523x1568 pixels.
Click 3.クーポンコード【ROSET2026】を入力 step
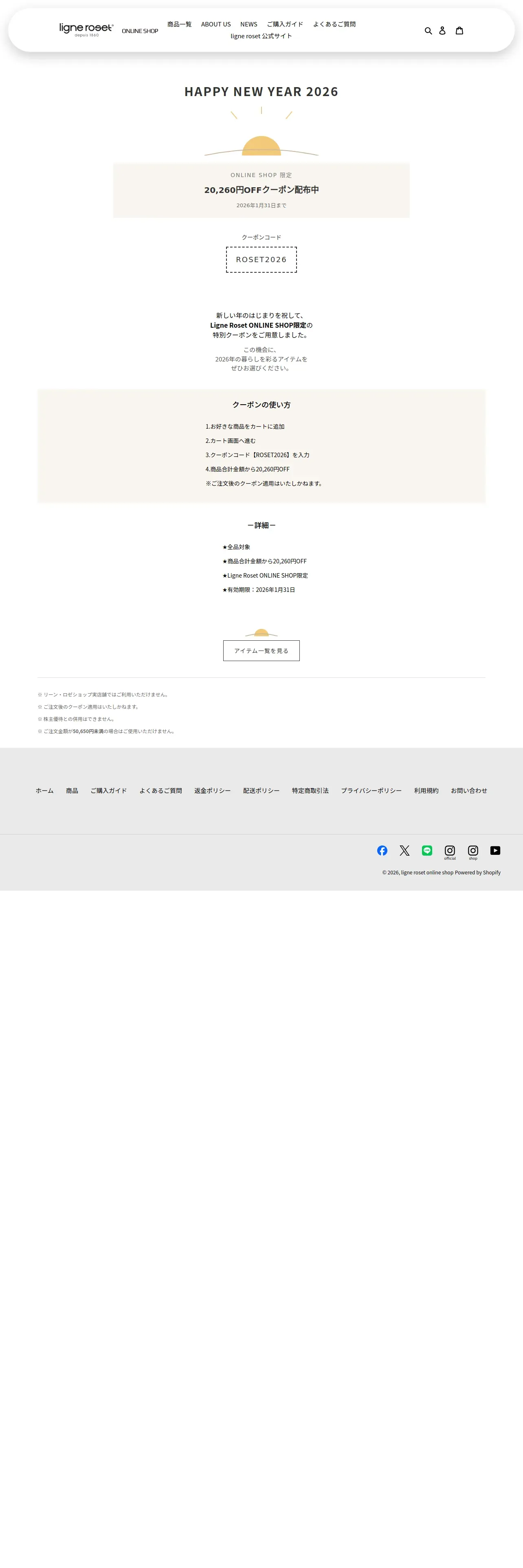point(257,456)
